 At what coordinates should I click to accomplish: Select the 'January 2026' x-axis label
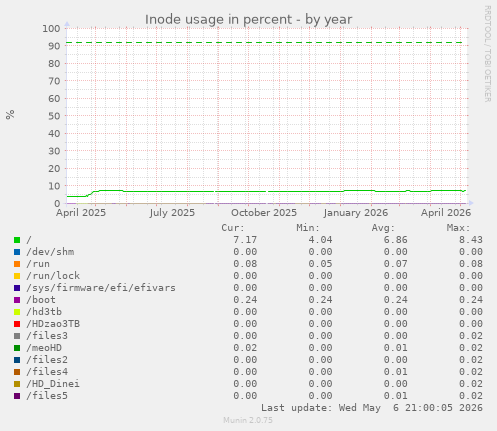coord(356,213)
